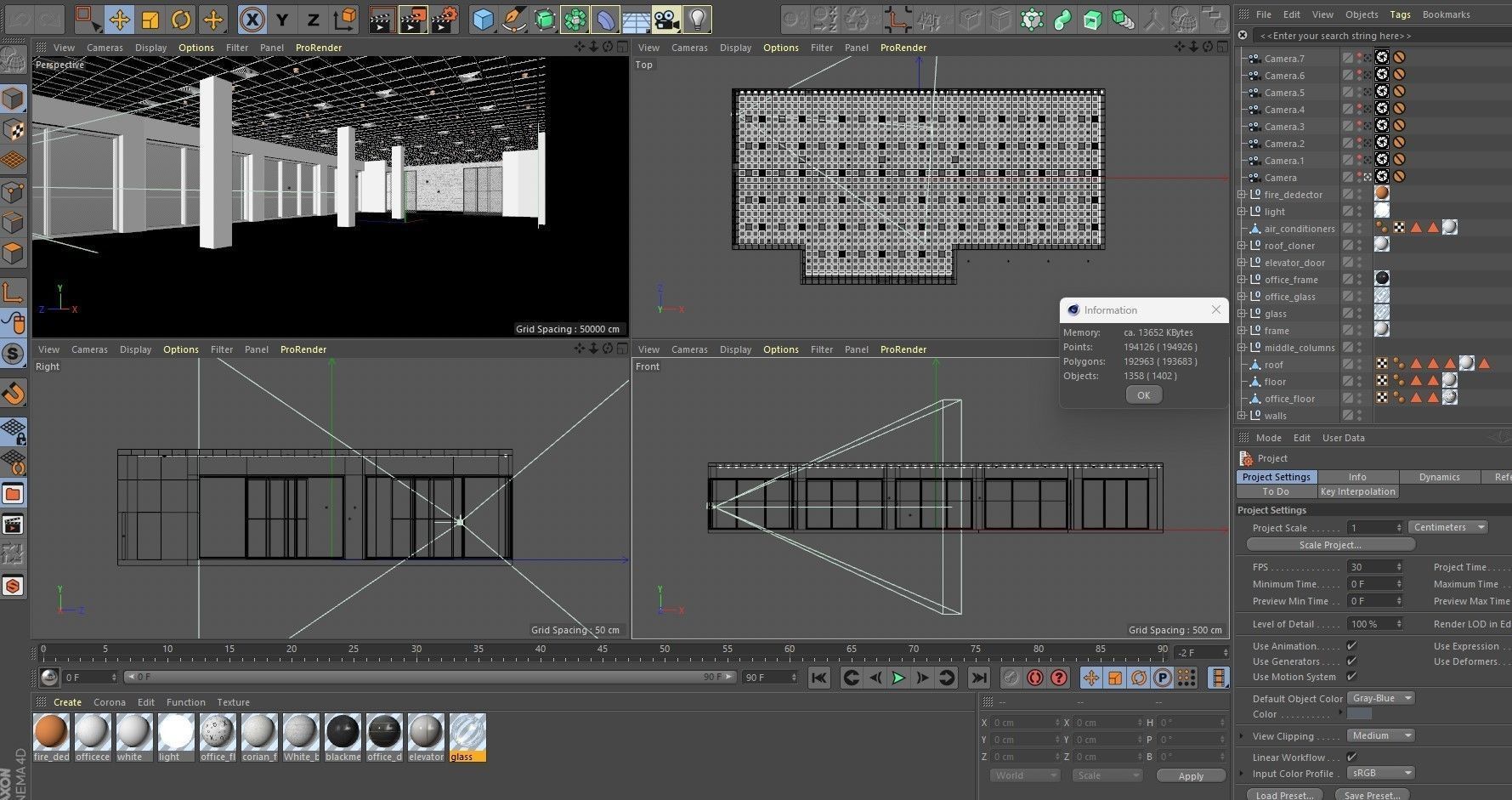Open the Centimeters unit dropdown
The image size is (1512, 800).
[1447, 527]
